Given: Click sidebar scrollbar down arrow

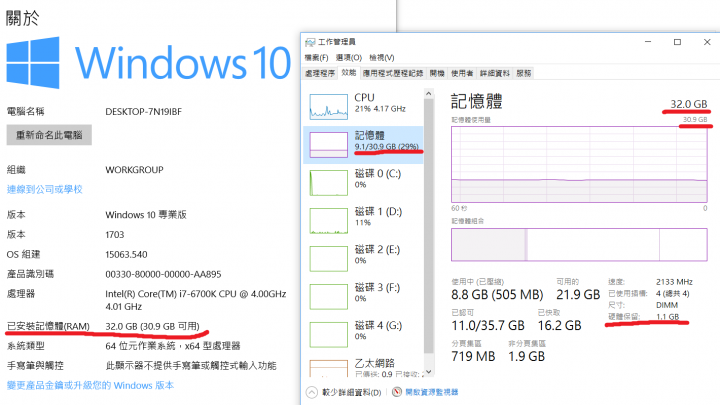Looking at the screenshot, I should click(428, 371).
